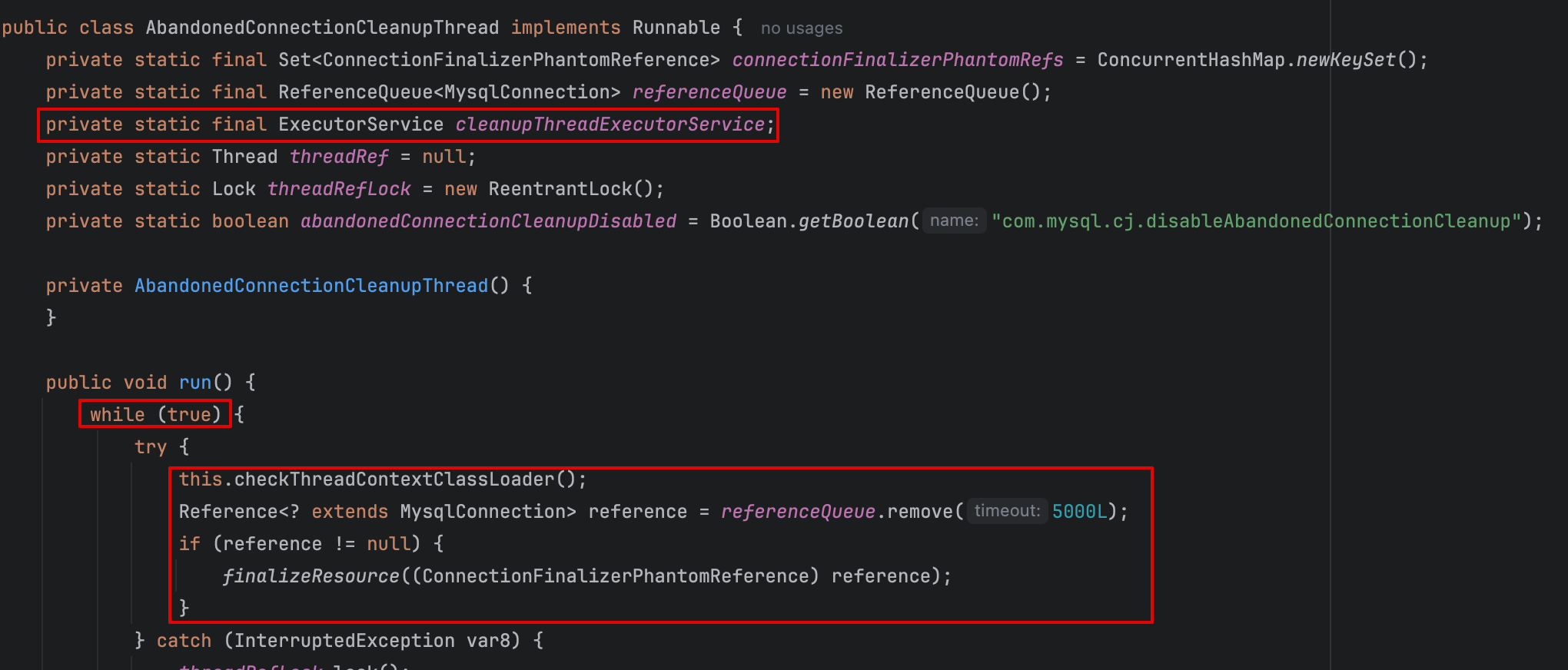Image resolution: width=1568 pixels, height=670 pixels.
Task: Click the threadRefLock field name
Action: (339, 189)
